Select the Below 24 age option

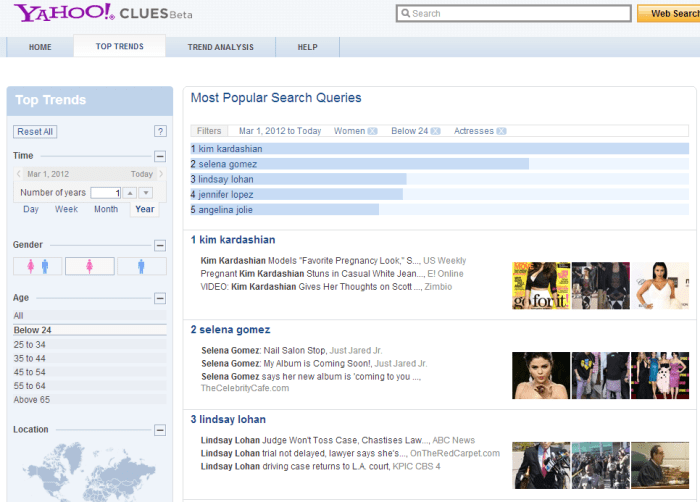pyautogui.click(x=90, y=330)
